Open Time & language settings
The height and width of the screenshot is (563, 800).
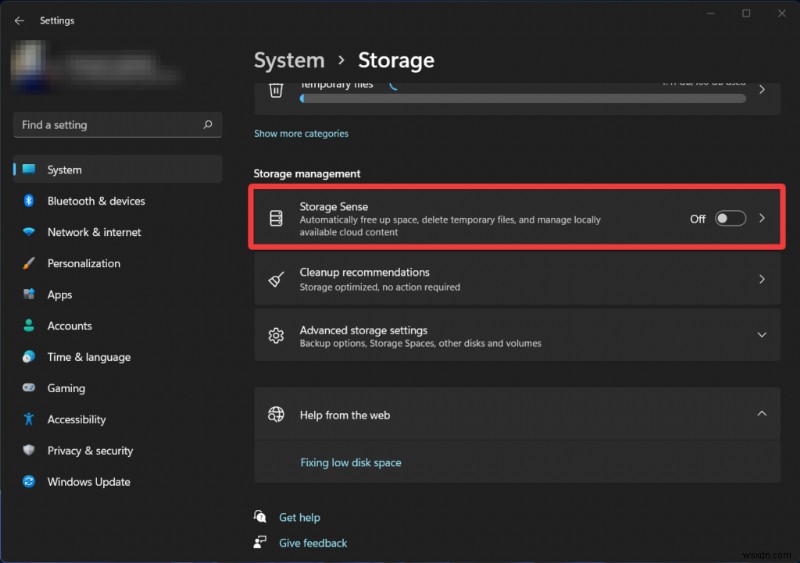pyautogui.click(x=118, y=356)
